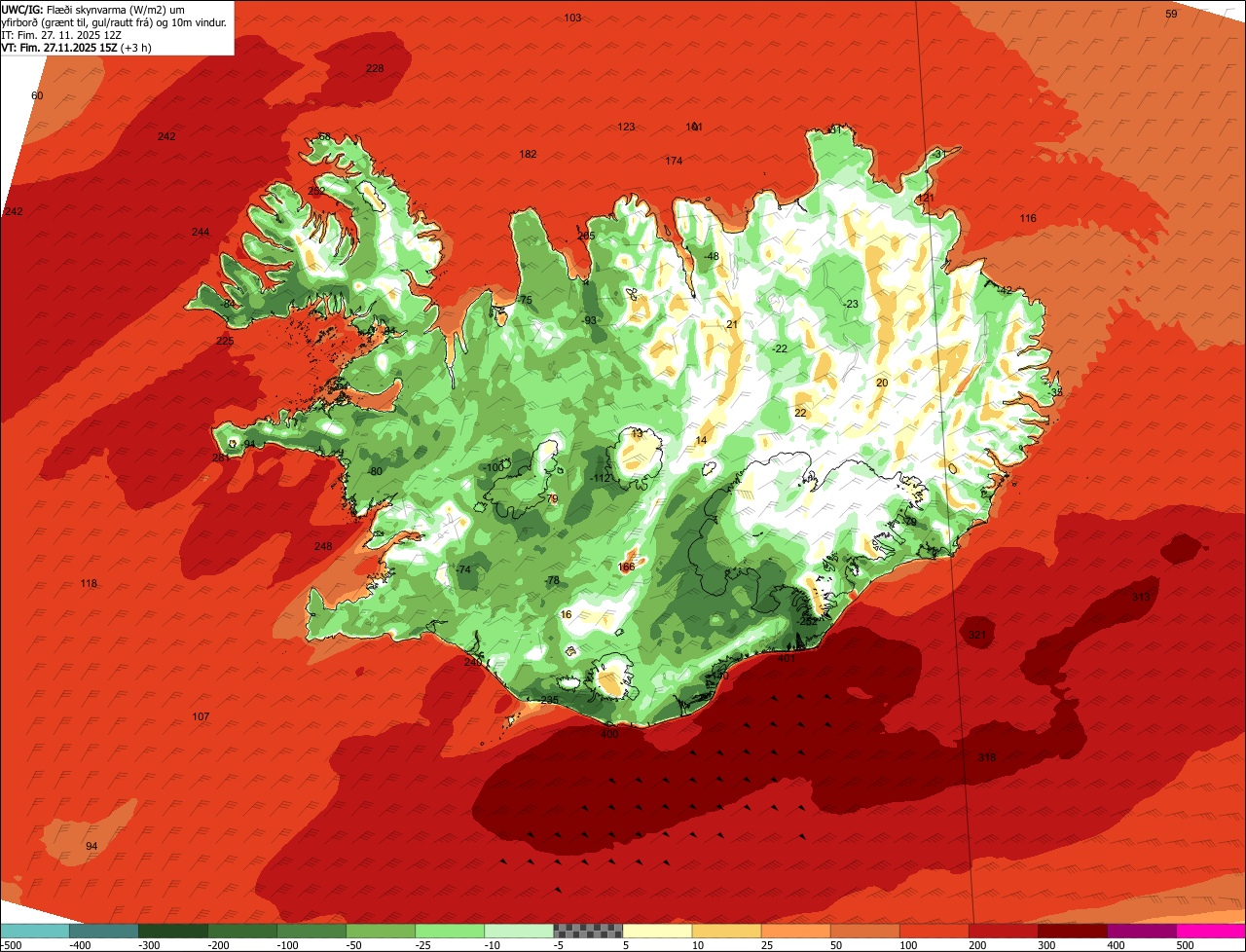Click the map value '118'

click(x=89, y=583)
